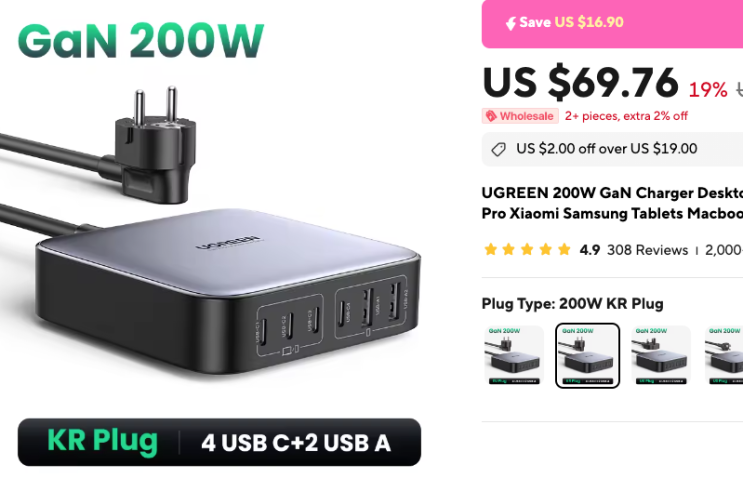Select the UK Plug variant thumbnail
This screenshot has width=743, height=478.
click(661, 355)
